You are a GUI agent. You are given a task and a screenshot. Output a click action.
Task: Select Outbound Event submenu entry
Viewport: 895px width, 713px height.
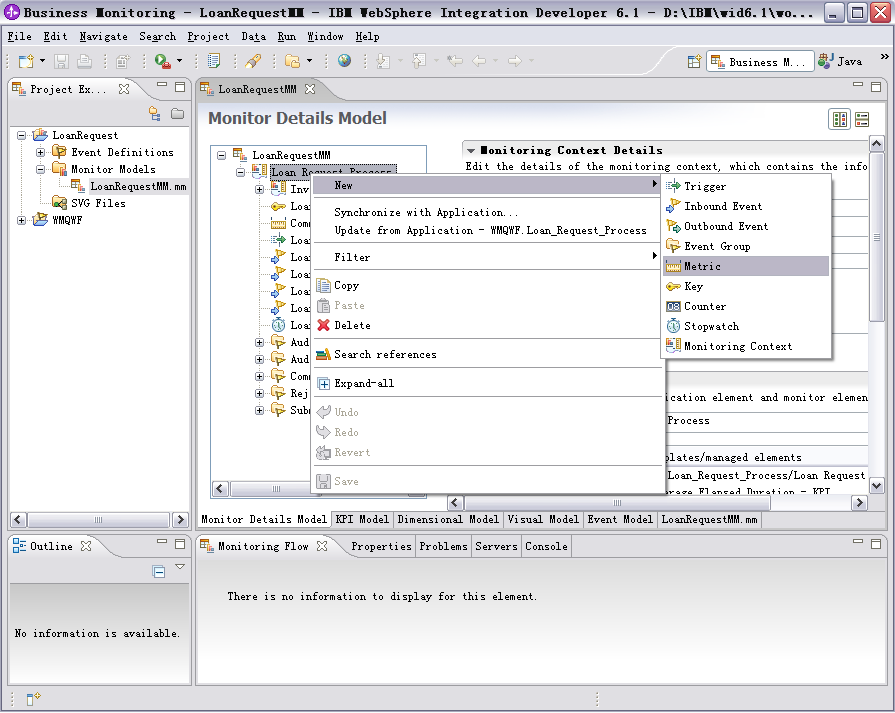[x=746, y=226]
